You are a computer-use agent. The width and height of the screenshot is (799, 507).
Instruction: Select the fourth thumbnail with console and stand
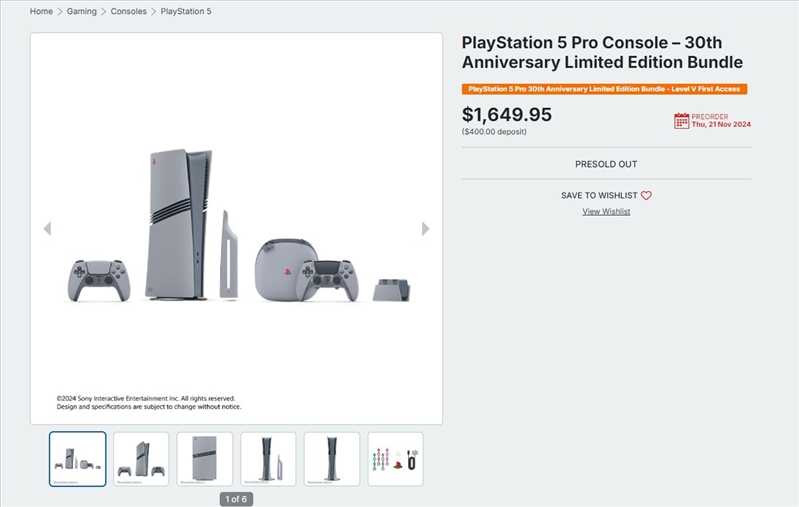click(268, 459)
